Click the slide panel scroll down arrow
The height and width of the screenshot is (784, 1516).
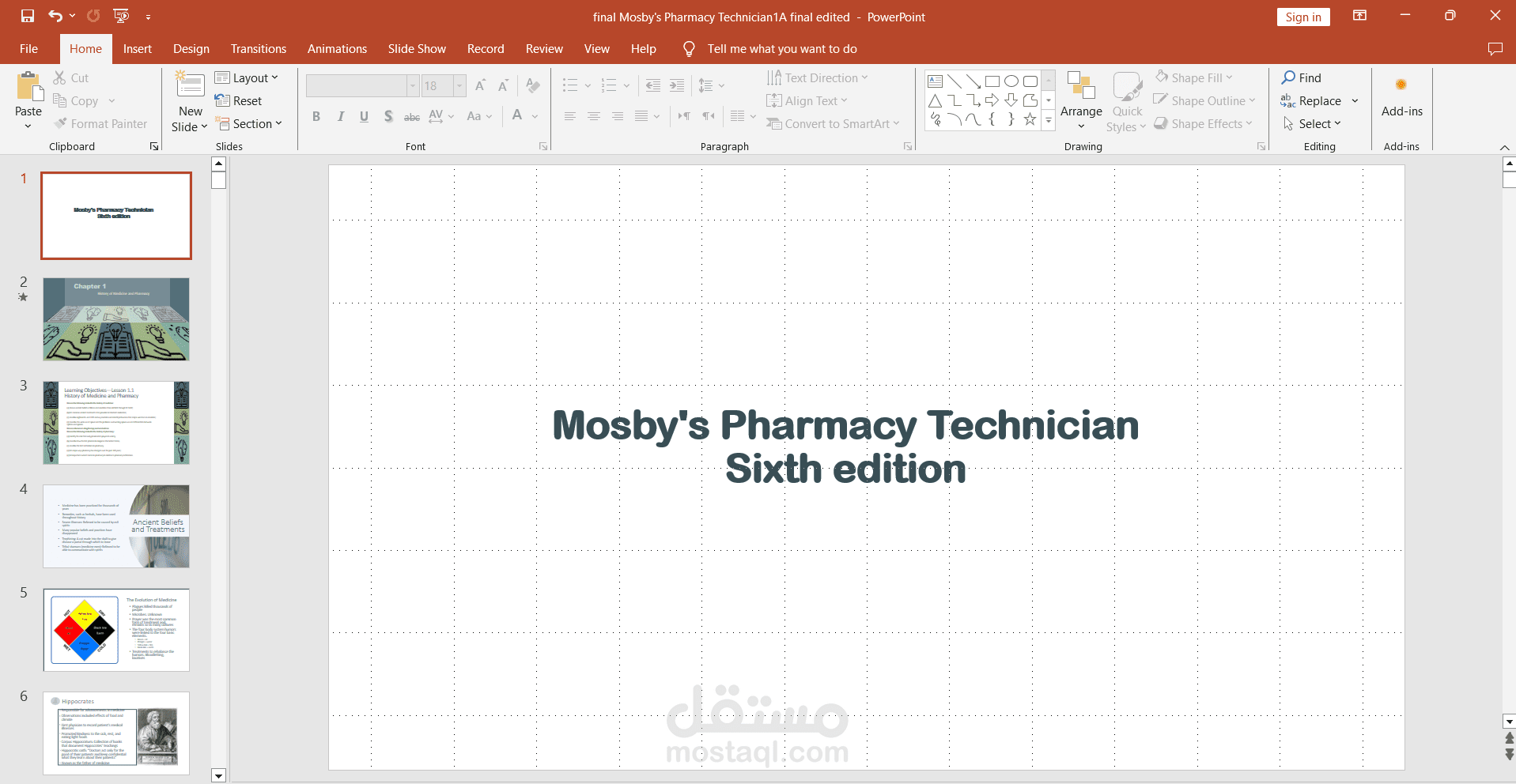tap(219, 775)
